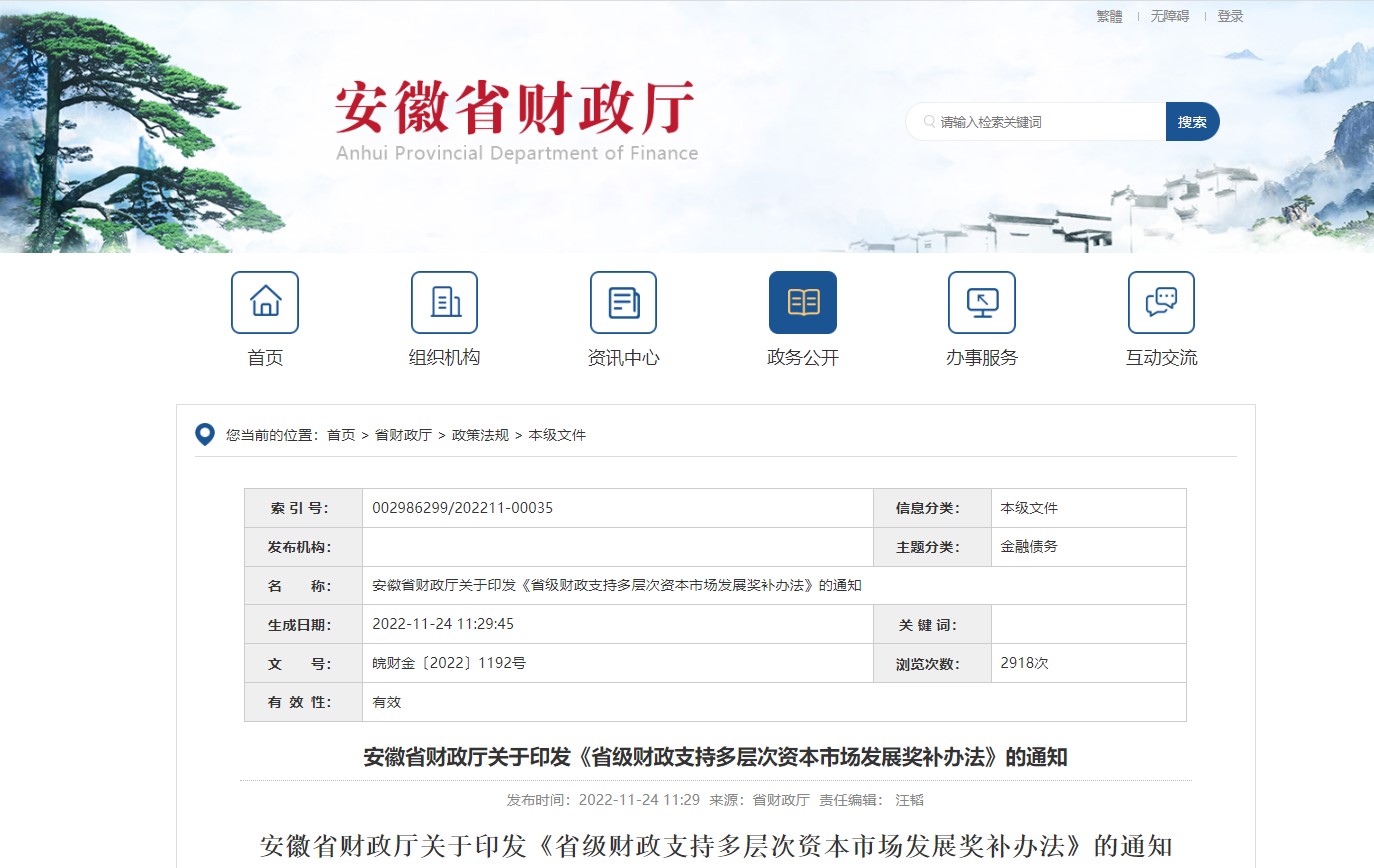Click the 本级文件 breadcrumb link

[x=557, y=435]
